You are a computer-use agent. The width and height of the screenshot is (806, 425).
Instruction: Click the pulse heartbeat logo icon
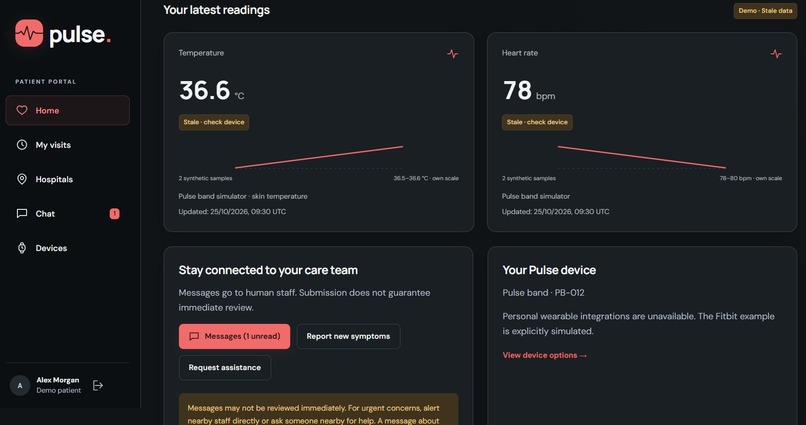tap(29, 33)
